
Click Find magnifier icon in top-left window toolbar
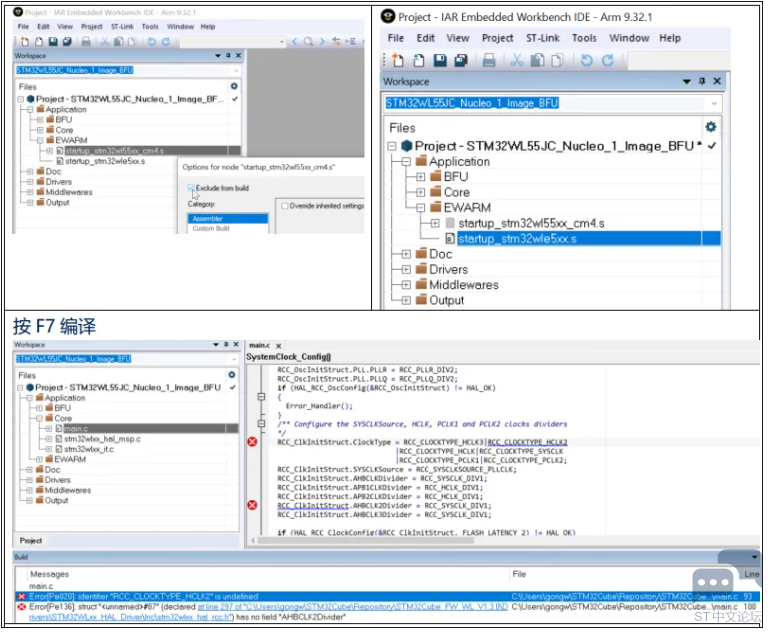(308, 42)
